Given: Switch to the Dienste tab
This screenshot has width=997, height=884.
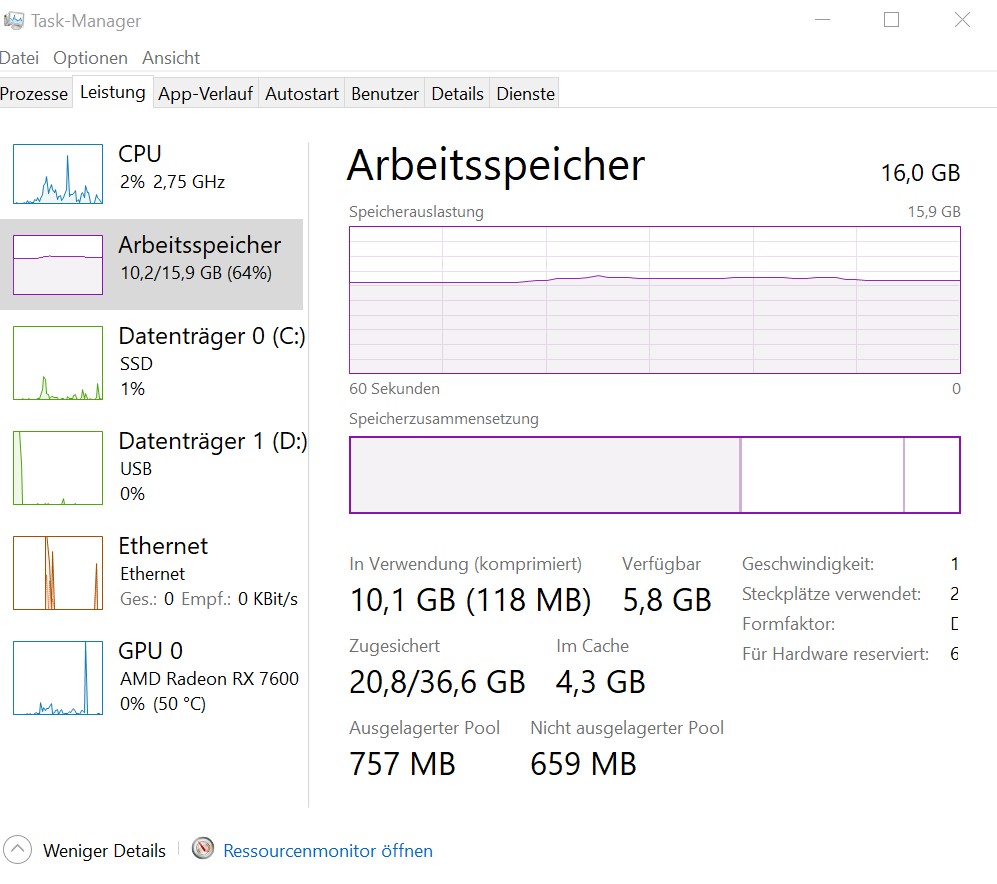Looking at the screenshot, I should (x=525, y=94).
